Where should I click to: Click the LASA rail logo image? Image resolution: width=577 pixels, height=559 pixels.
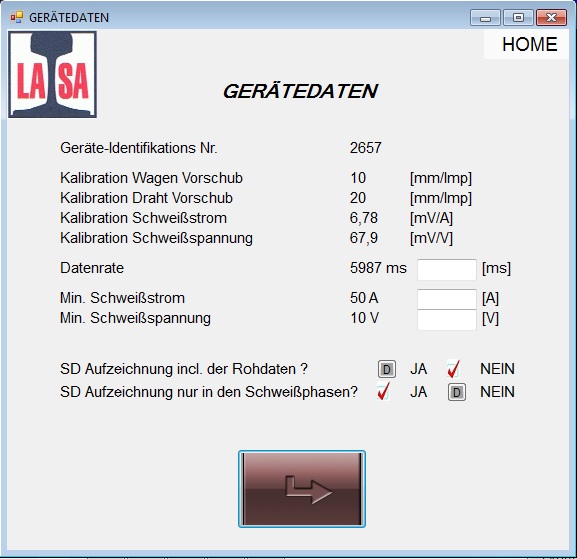(x=53, y=74)
